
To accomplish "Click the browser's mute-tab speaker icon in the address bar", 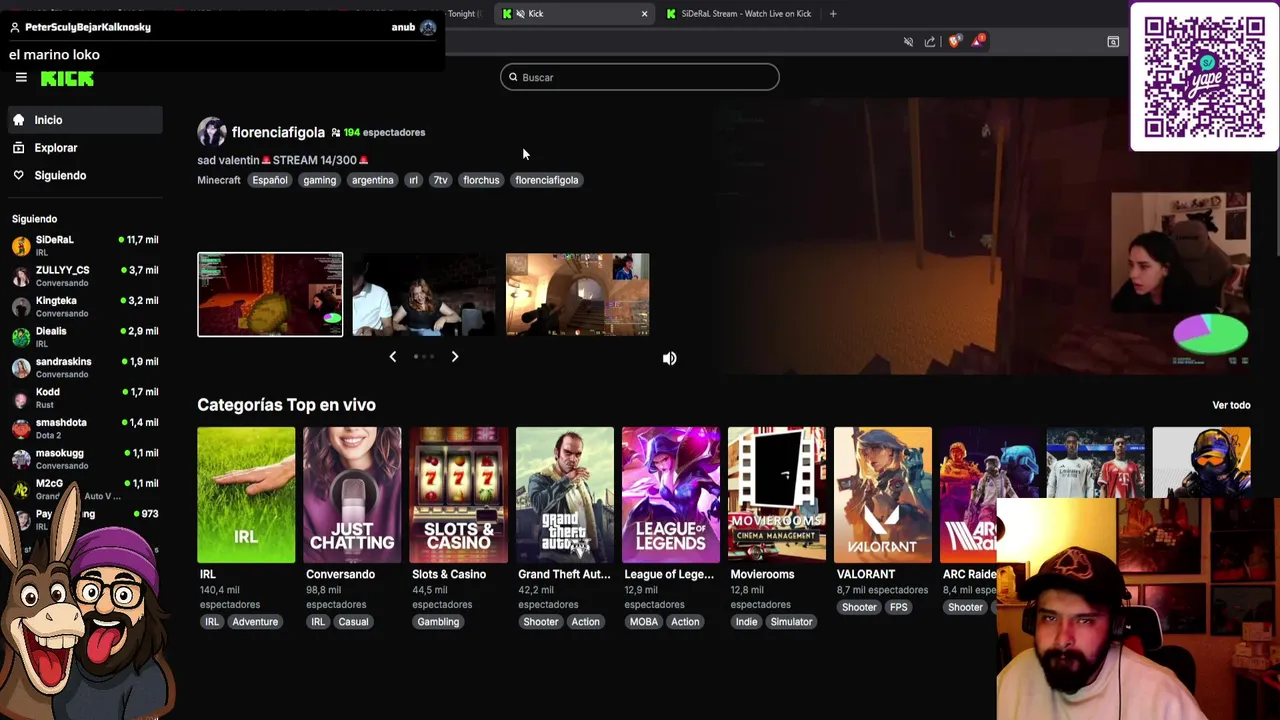I will (908, 41).
